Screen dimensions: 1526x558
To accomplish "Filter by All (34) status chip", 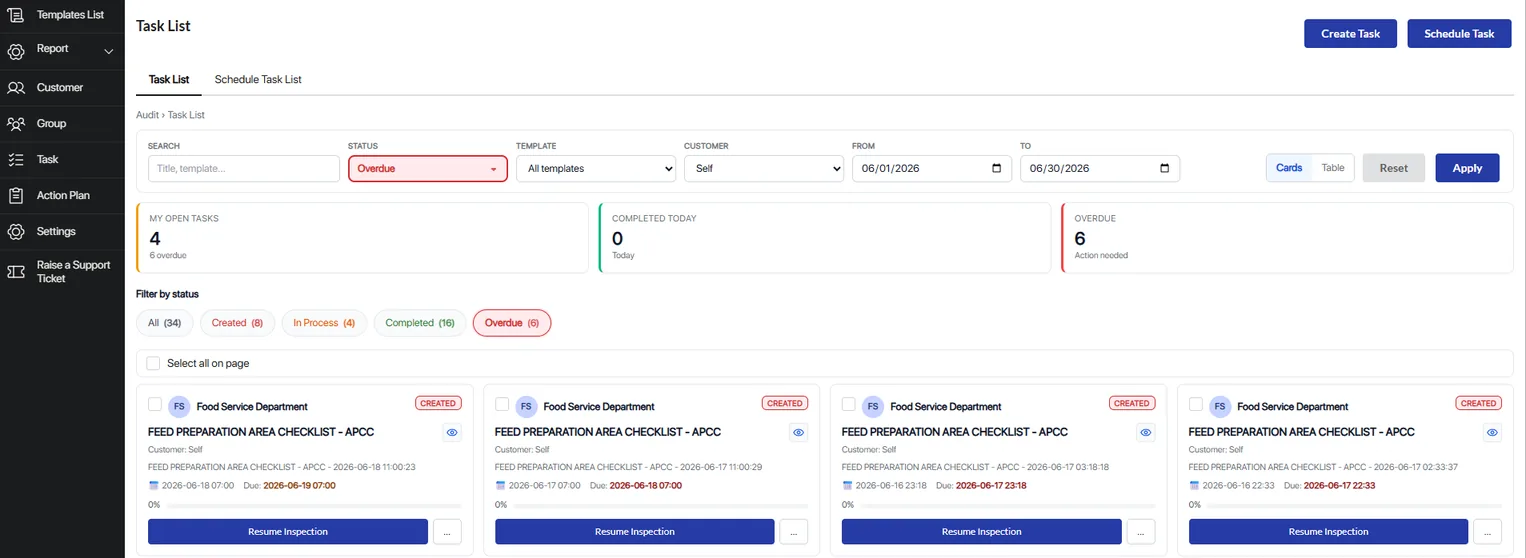I will tap(164, 323).
